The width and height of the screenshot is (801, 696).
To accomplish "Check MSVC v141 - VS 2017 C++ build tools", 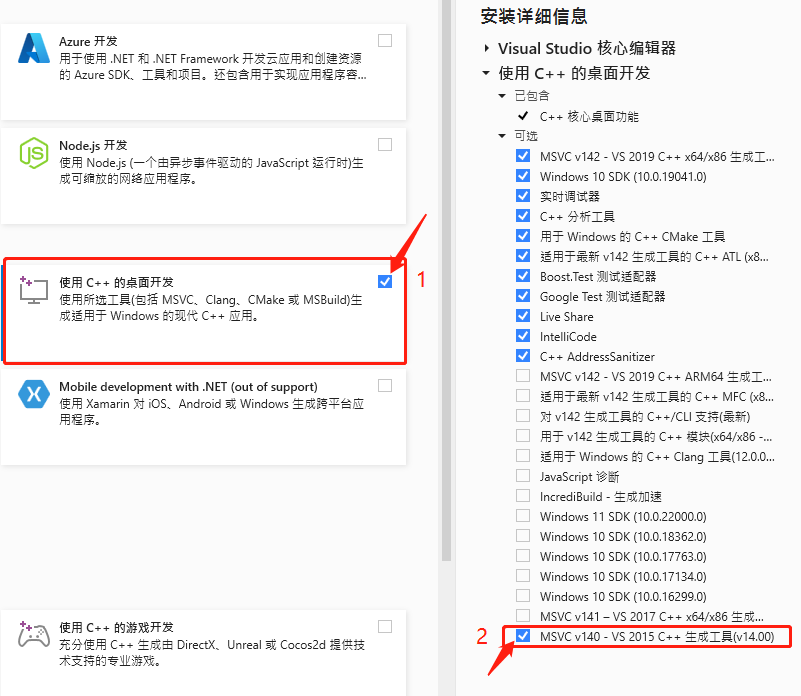I will [523, 615].
